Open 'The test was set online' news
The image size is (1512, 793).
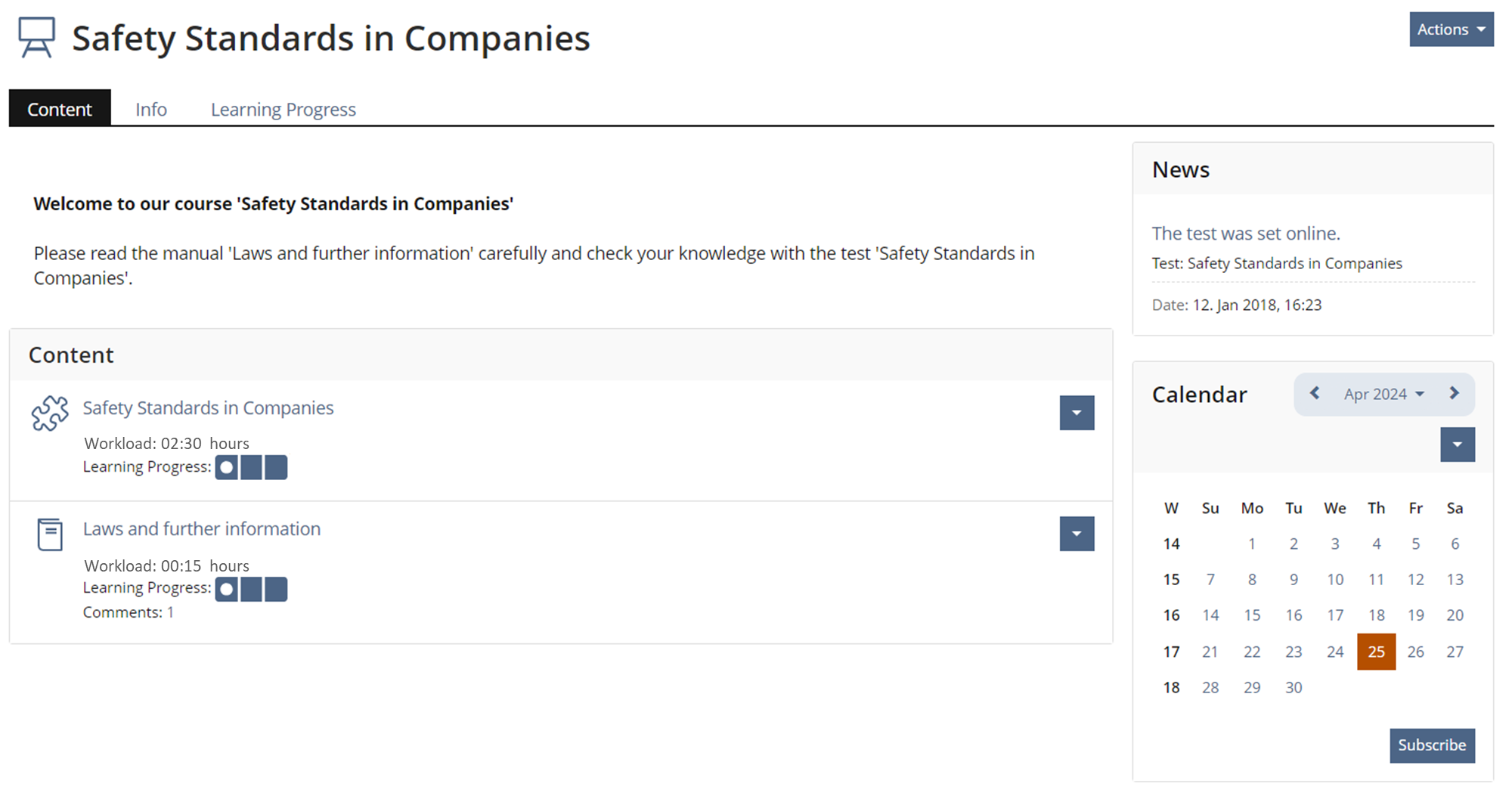[1245, 234]
